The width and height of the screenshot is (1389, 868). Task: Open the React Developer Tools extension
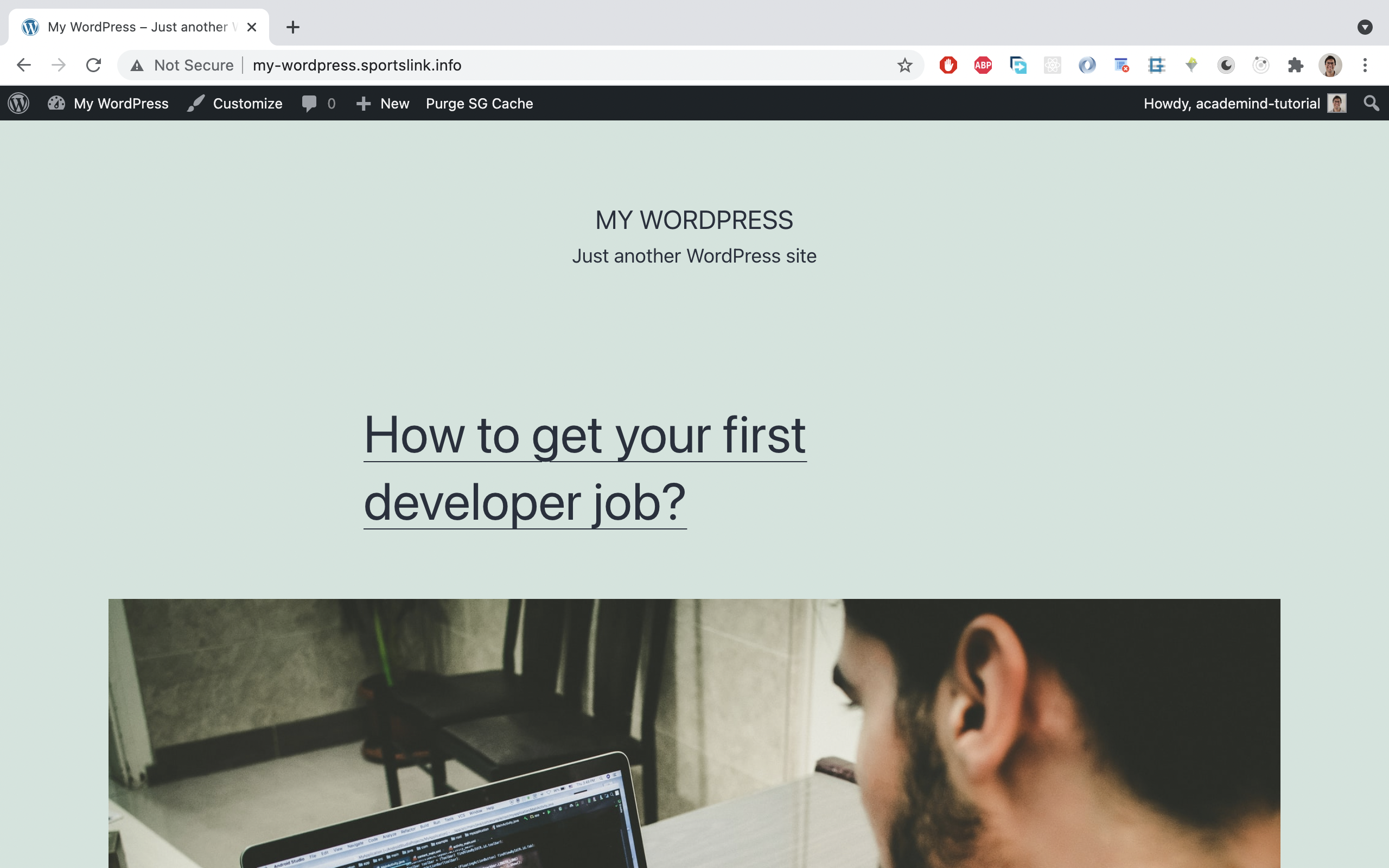tap(1053, 65)
